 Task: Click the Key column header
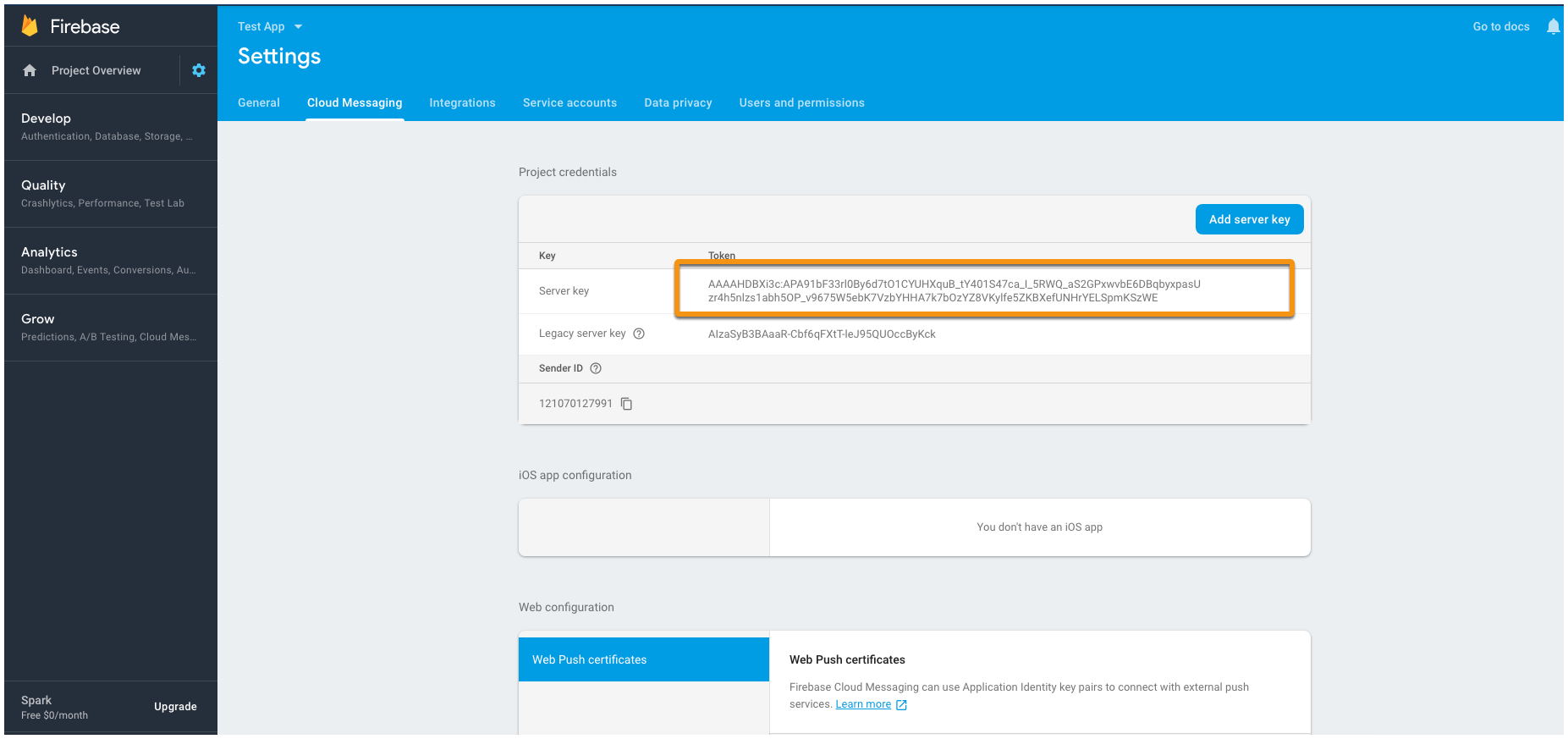pyautogui.click(x=547, y=256)
